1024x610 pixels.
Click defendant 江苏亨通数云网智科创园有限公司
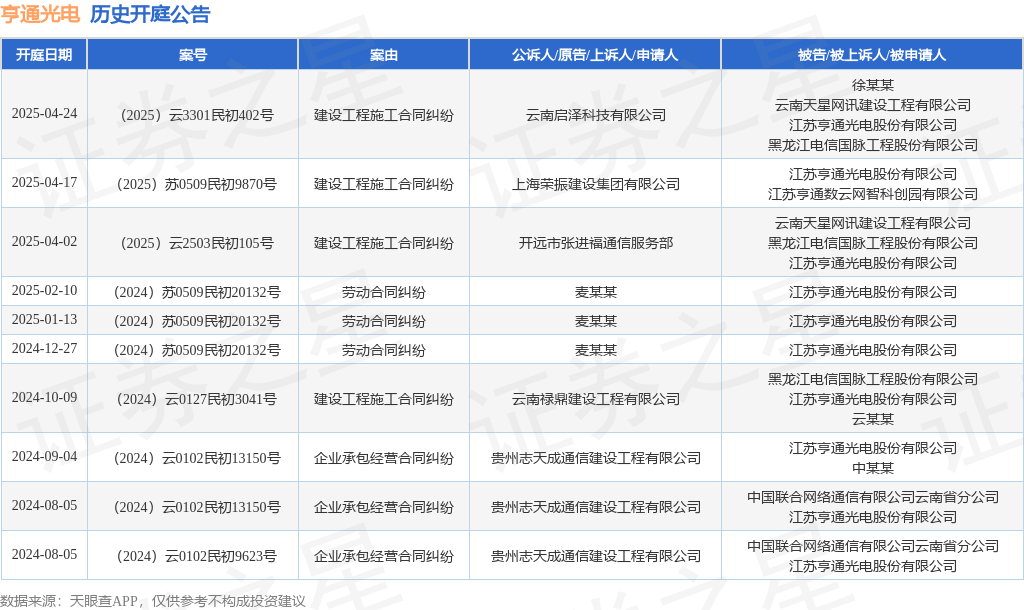tap(872, 194)
